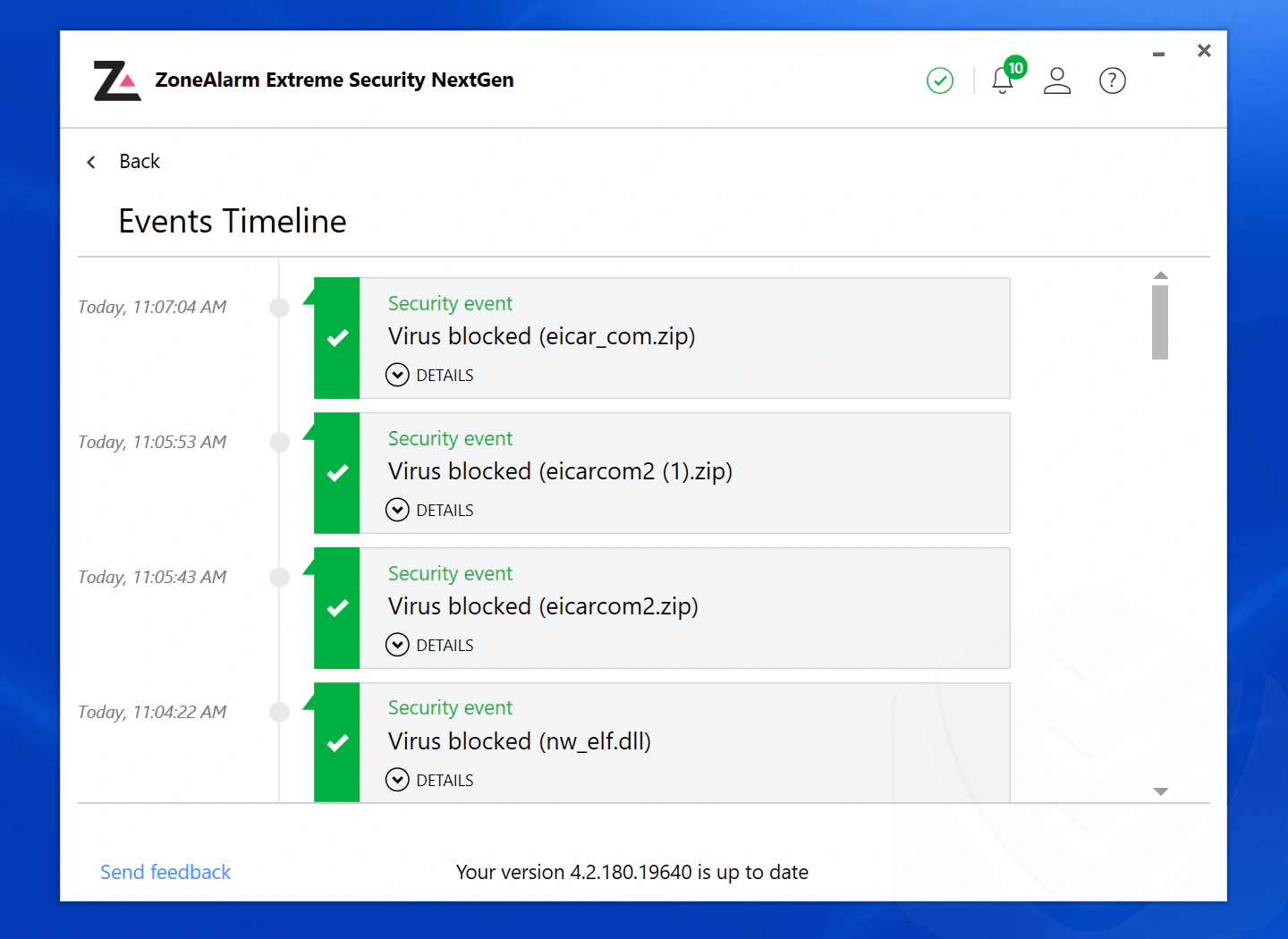Viewport: 1288px width, 939px height.
Task: Expand DETAILS for eicarcom2.zip event
Action: (x=429, y=645)
